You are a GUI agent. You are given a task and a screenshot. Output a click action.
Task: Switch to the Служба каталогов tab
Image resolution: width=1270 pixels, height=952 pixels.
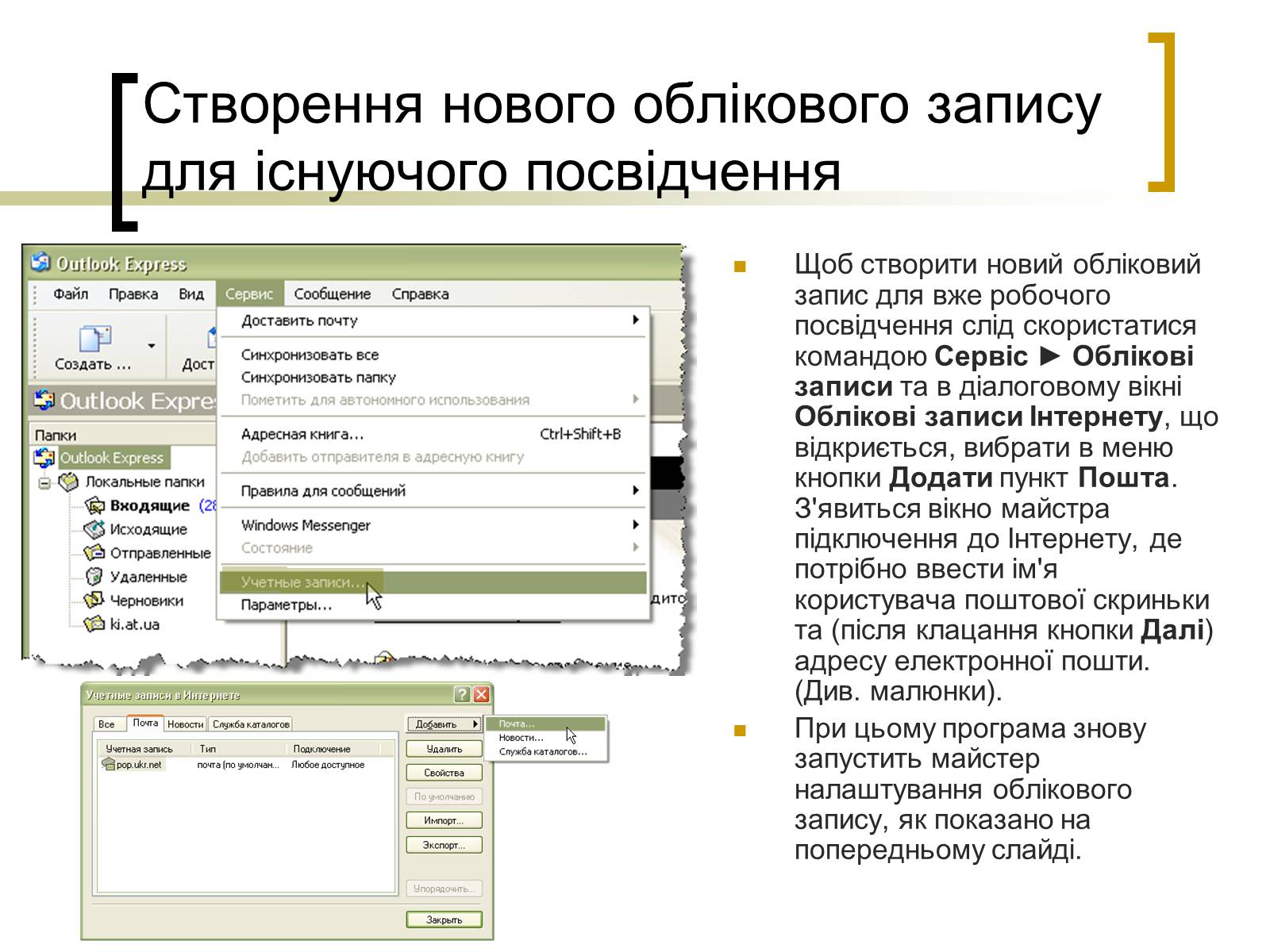point(251,724)
